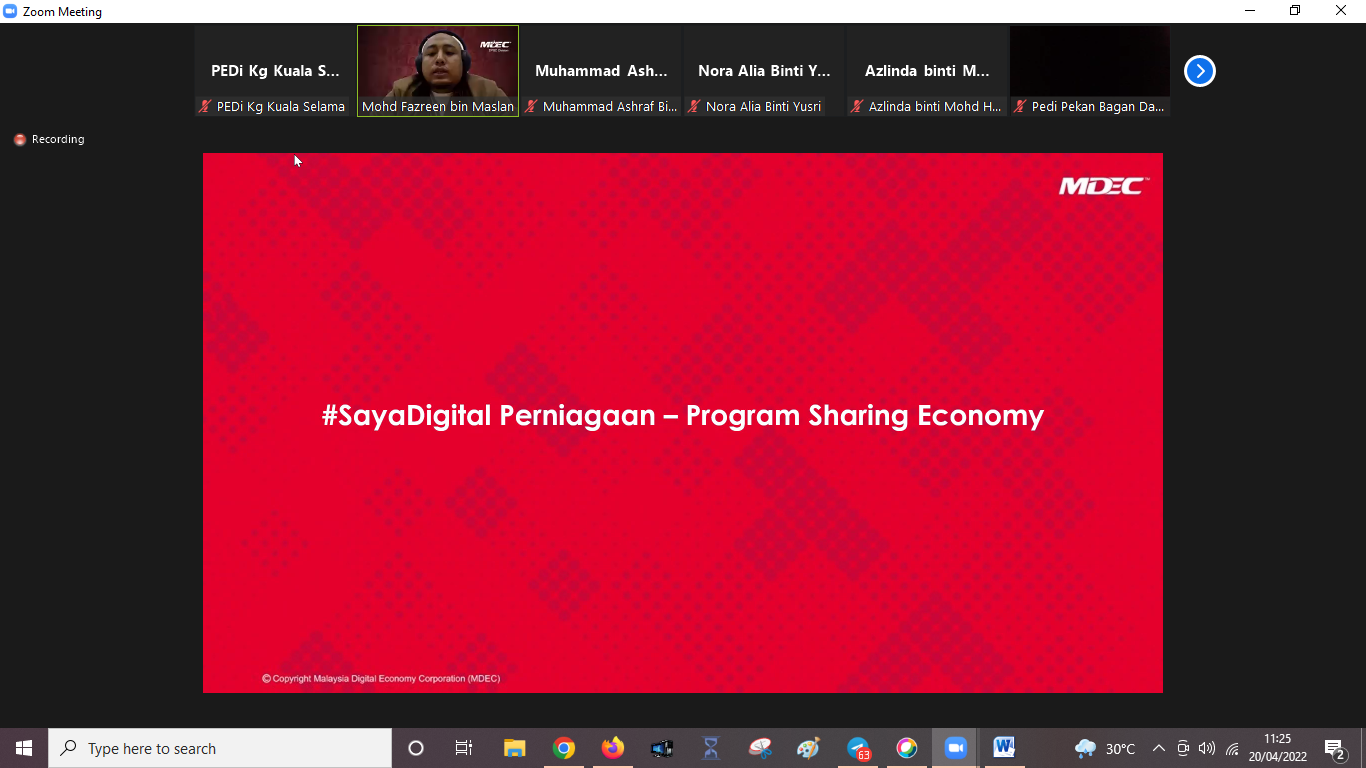1366x768 pixels.
Task: Click muted microphone icon for Nora Alia Binti Yusri
Action: point(694,106)
